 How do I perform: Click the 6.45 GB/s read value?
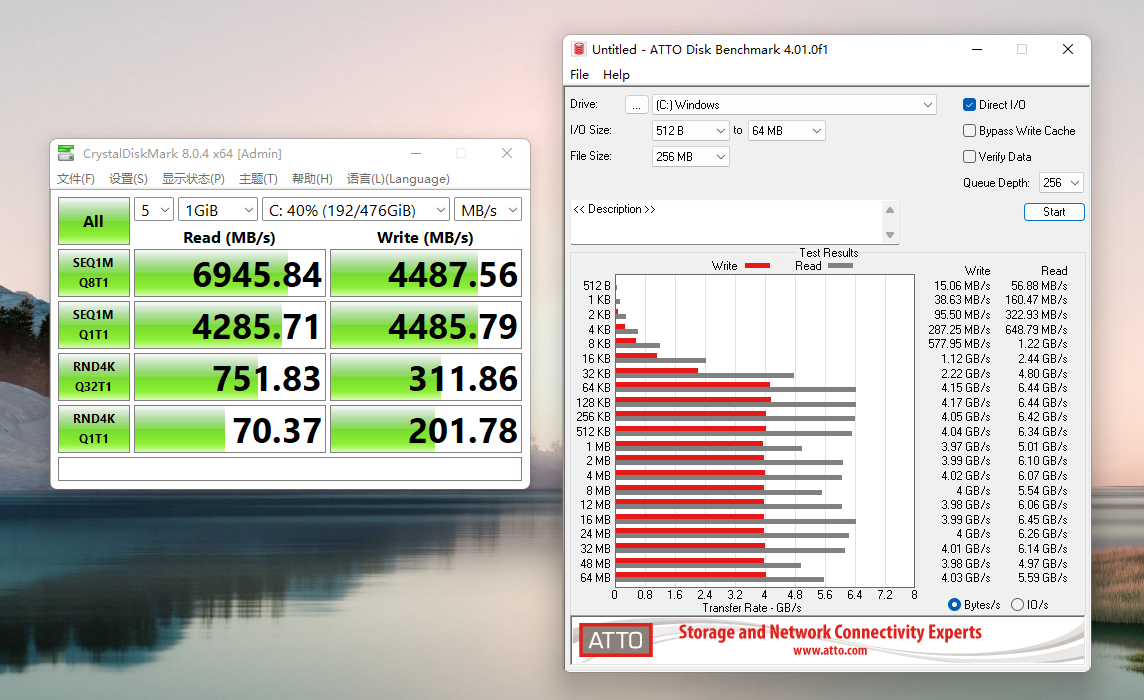(1043, 520)
